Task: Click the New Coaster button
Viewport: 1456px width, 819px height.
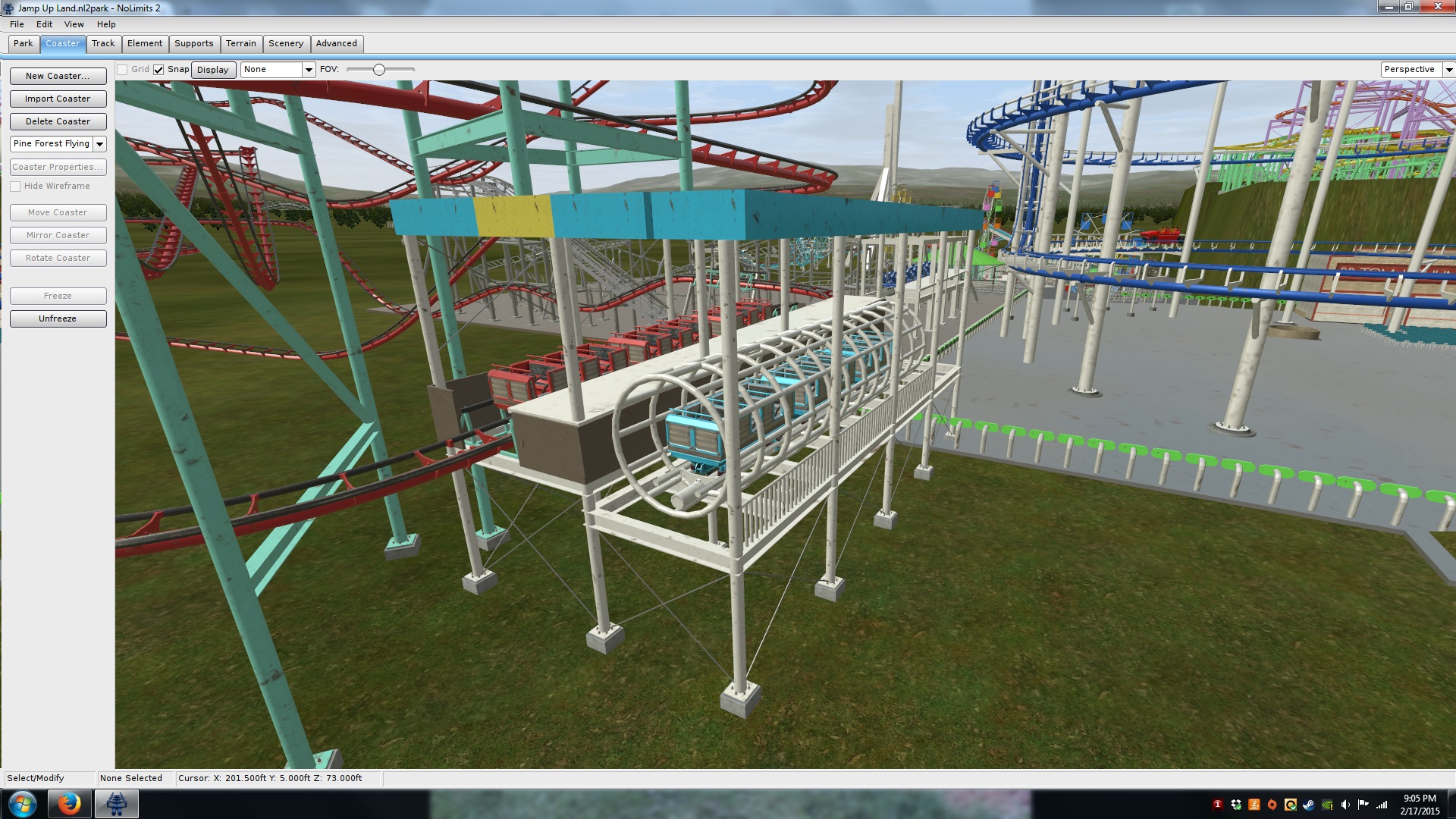Action: pyautogui.click(x=58, y=76)
